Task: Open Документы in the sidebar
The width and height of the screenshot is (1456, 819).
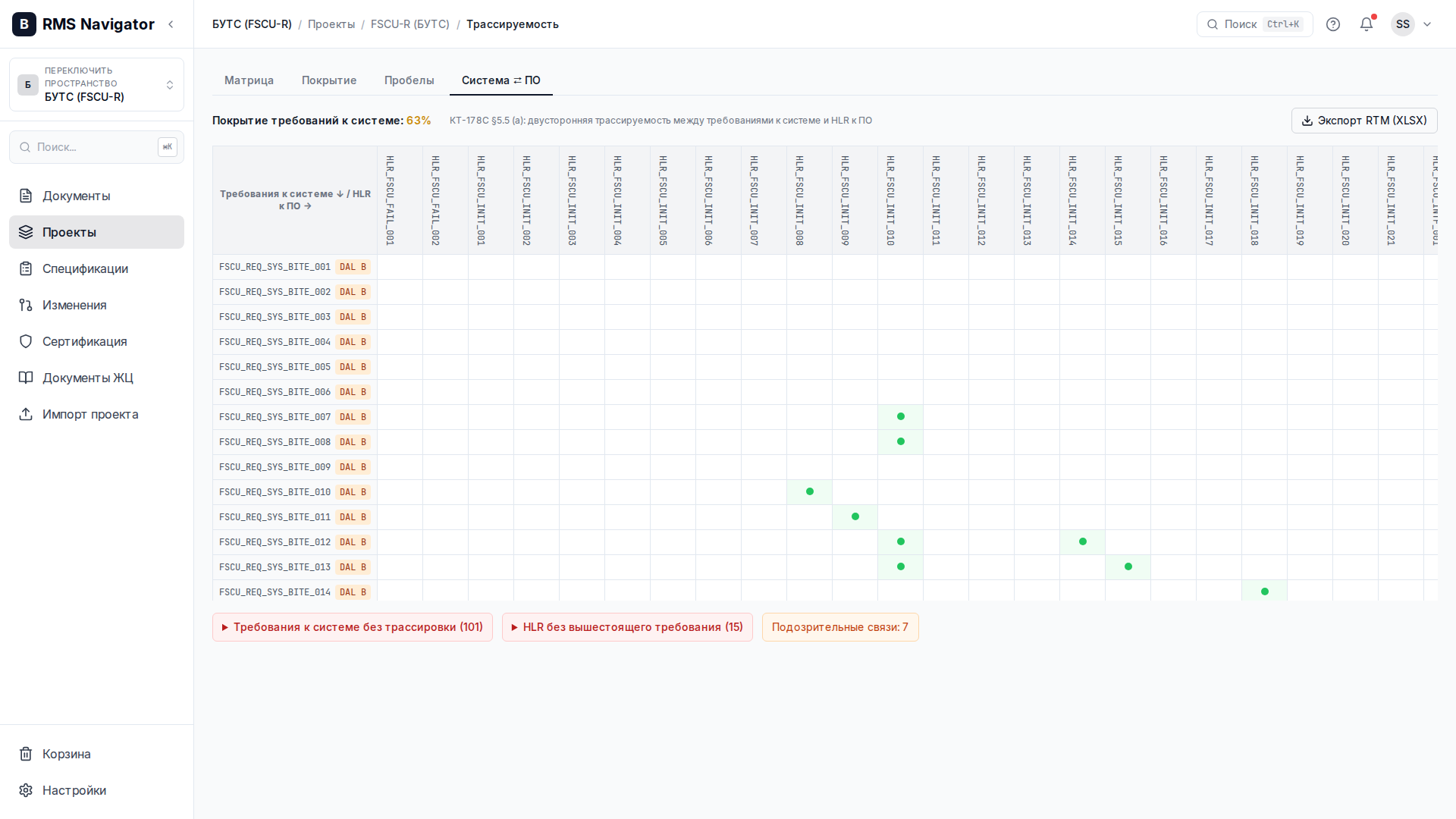Action: [96, 196]
